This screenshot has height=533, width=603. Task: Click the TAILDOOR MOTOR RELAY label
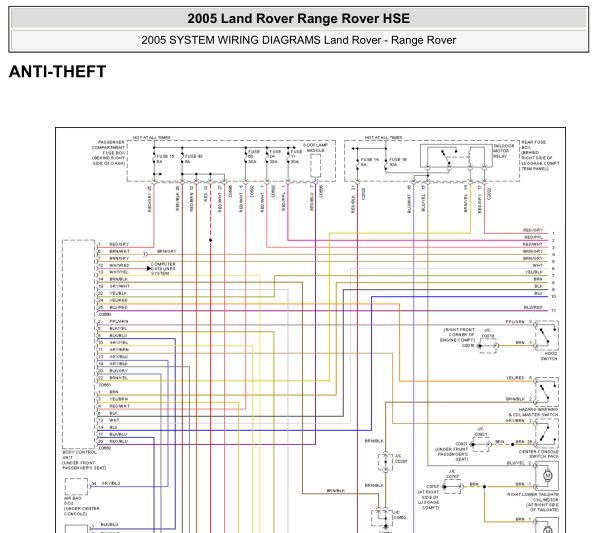pos(504,151)
